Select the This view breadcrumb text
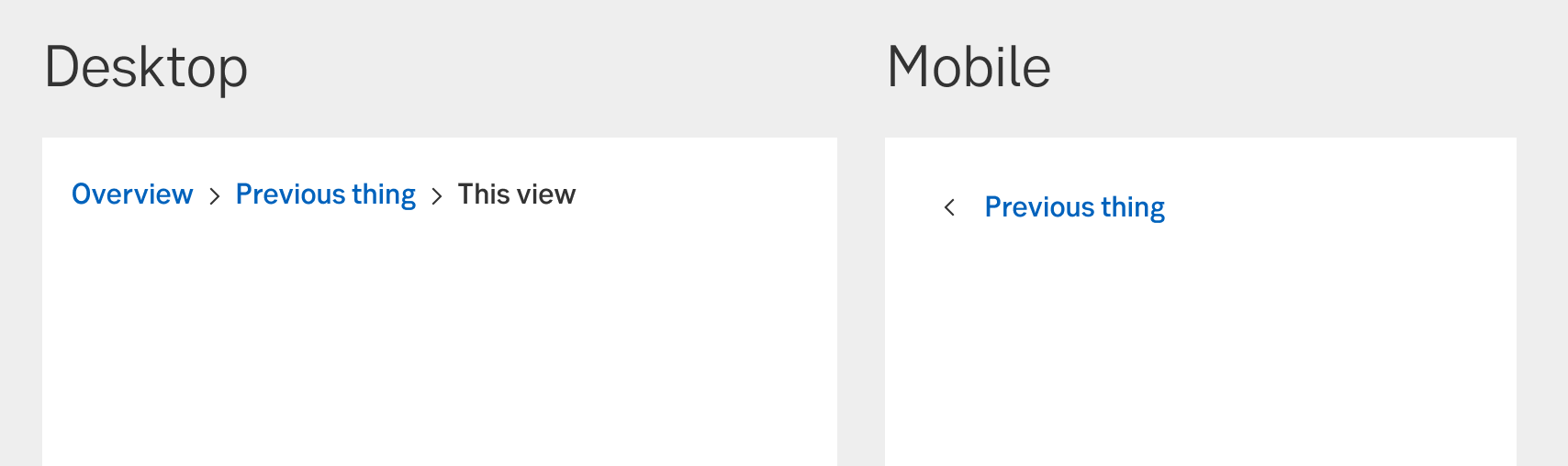Screen dimensions: 1568x466 (x=517, y=194)
